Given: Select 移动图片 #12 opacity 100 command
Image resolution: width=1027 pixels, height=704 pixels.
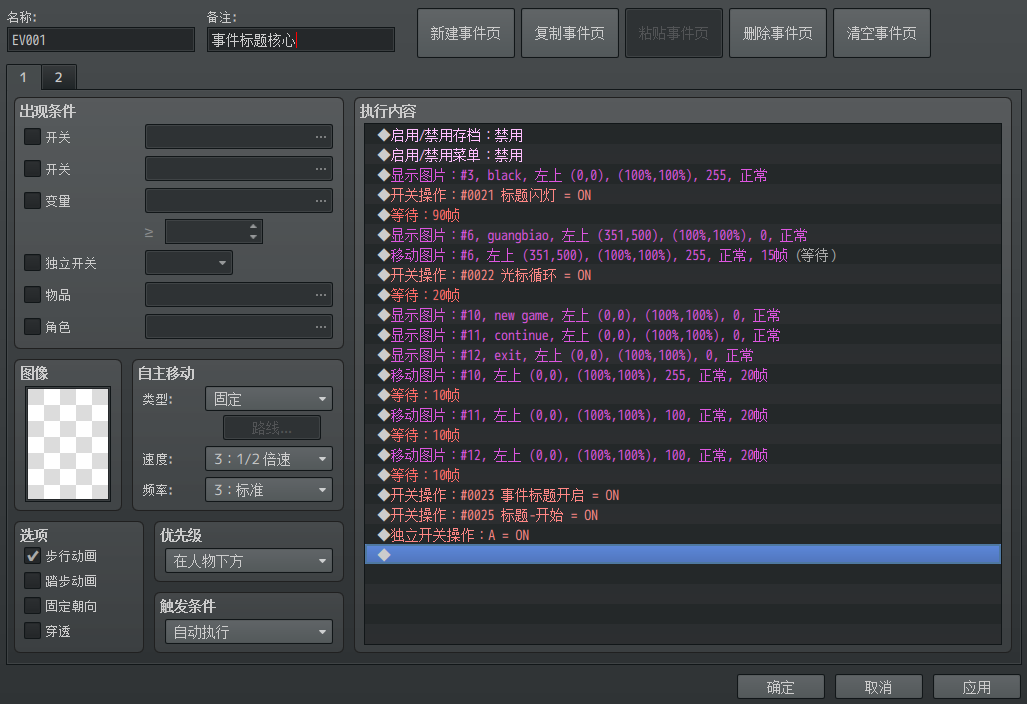Looking at the screenshot, I should coord(682,455).
